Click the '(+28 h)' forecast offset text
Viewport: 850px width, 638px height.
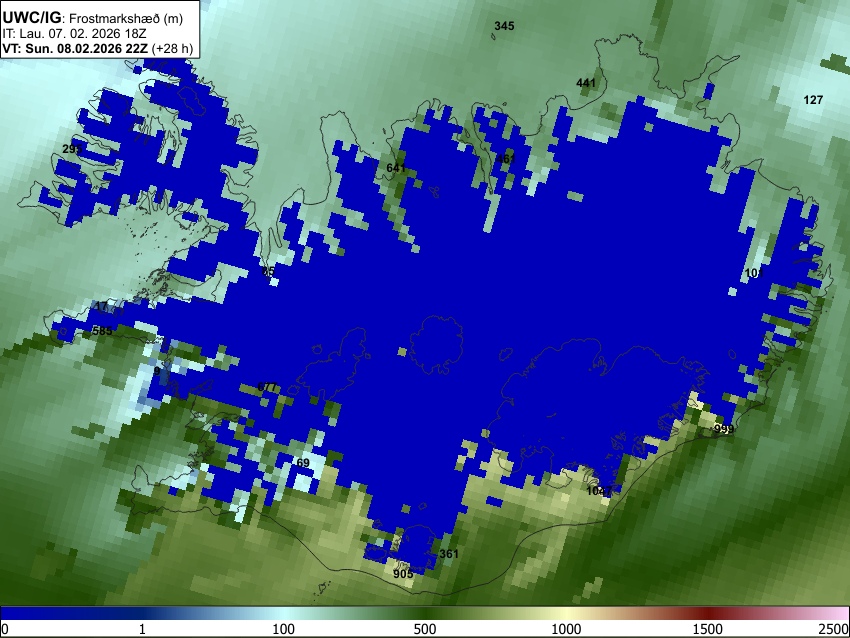tap(172, 48)
